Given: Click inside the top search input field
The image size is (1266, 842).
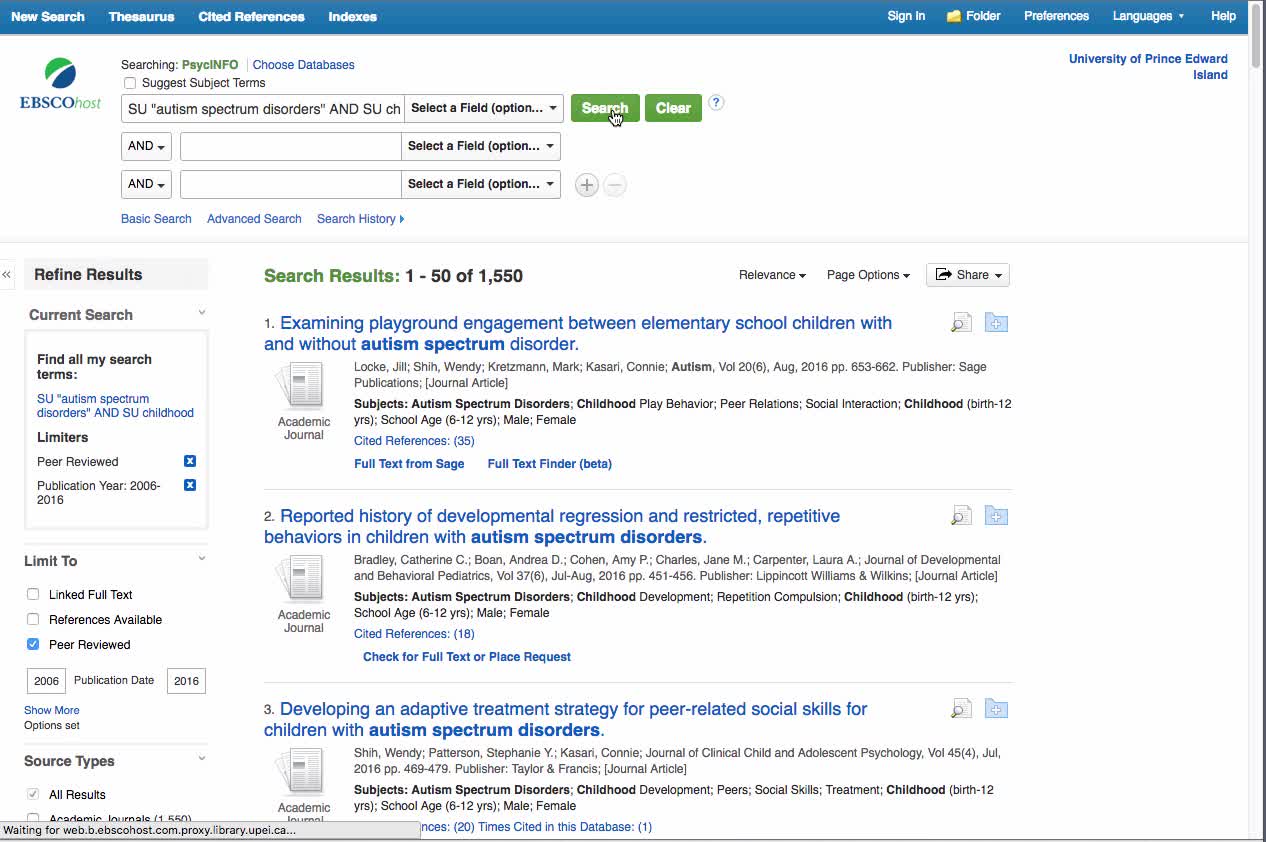Looking at the screenshot, I should [262, 107].
